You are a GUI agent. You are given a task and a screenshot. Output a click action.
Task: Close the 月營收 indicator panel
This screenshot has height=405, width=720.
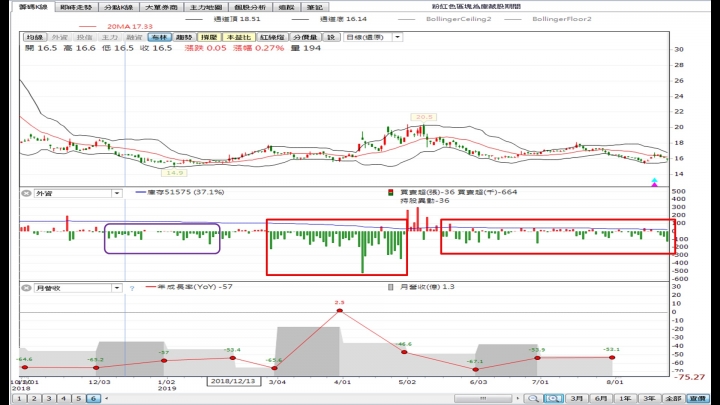coord(26,288)
